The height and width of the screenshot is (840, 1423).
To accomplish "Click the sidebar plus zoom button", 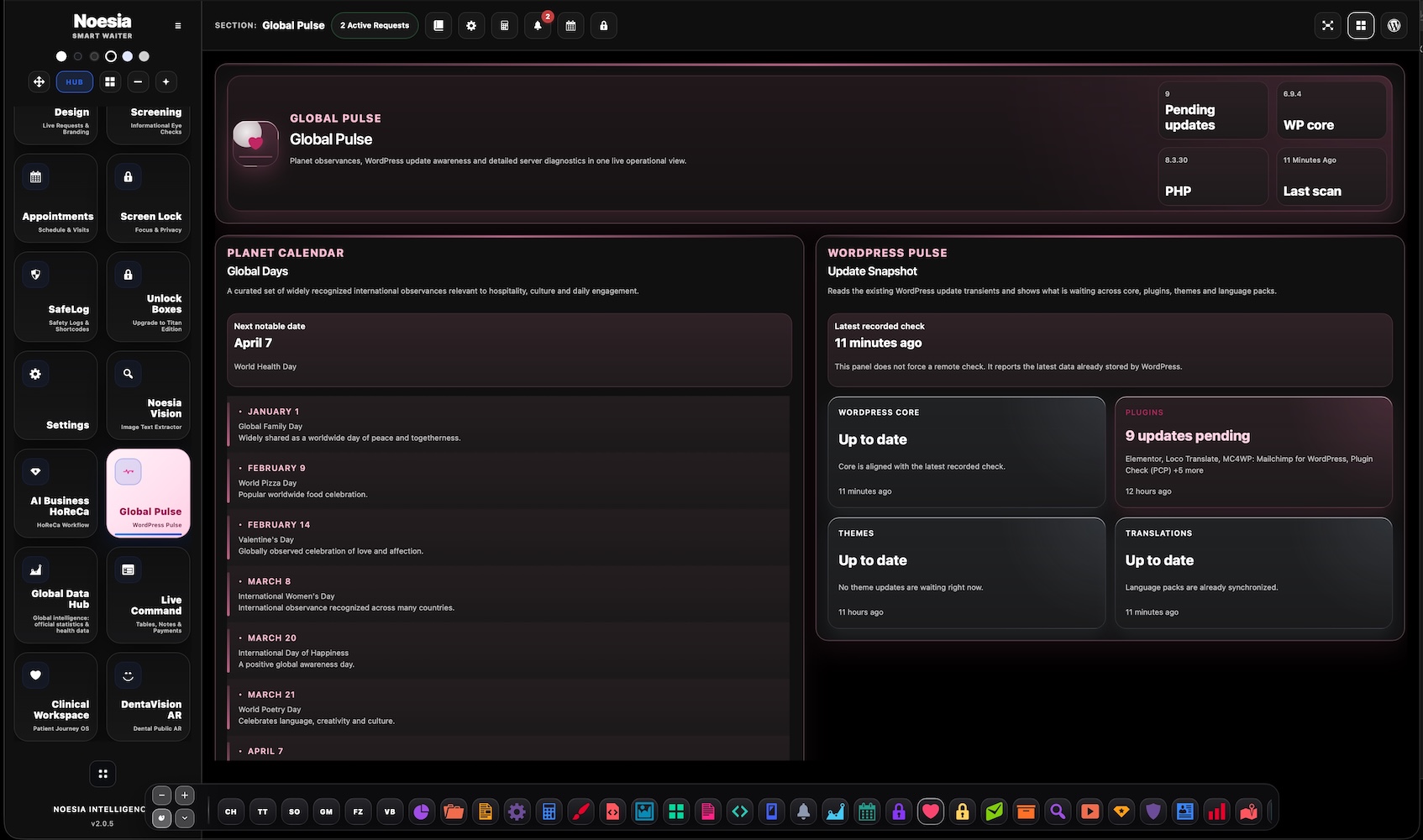I will coord(166,81).
